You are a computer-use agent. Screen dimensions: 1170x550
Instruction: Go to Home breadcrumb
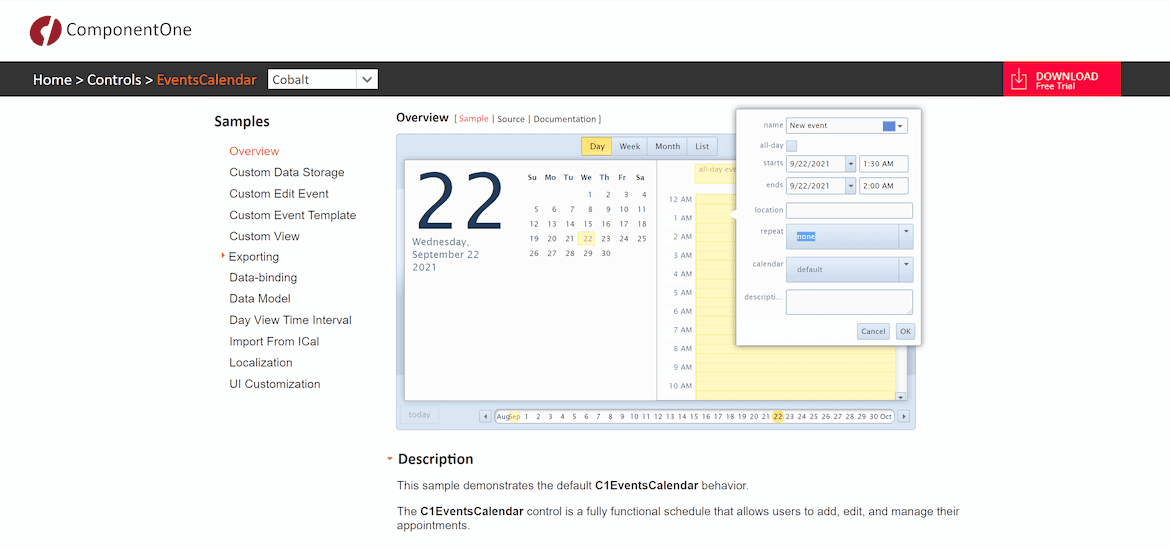(52, 79)
